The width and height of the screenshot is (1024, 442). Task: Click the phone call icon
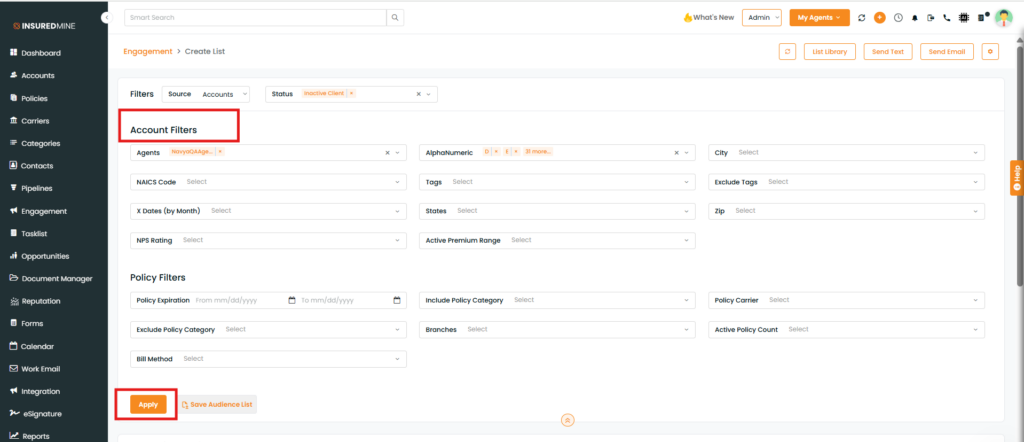947,18
